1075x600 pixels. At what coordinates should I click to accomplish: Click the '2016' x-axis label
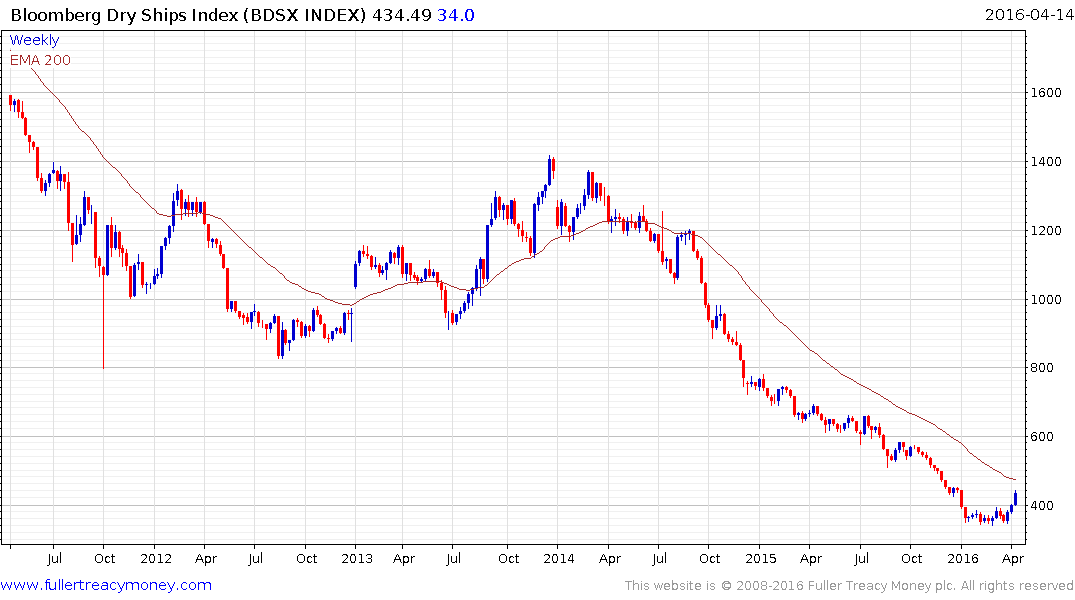tap(963, 558)
